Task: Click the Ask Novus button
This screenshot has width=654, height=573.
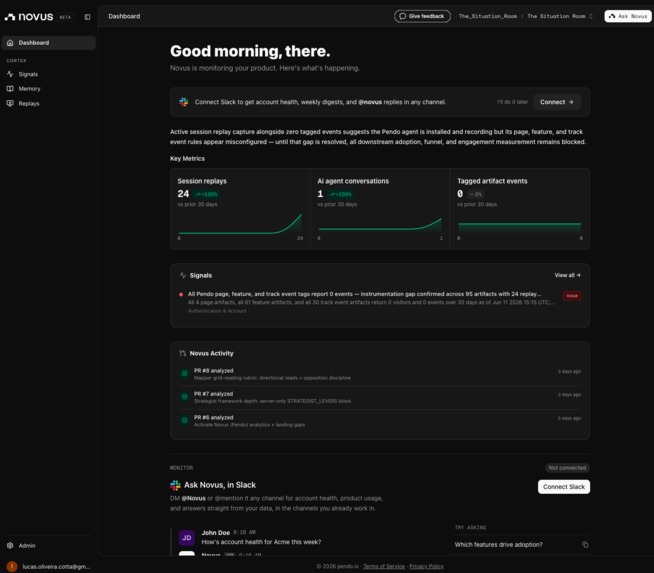Action: [x=628, y=16]
